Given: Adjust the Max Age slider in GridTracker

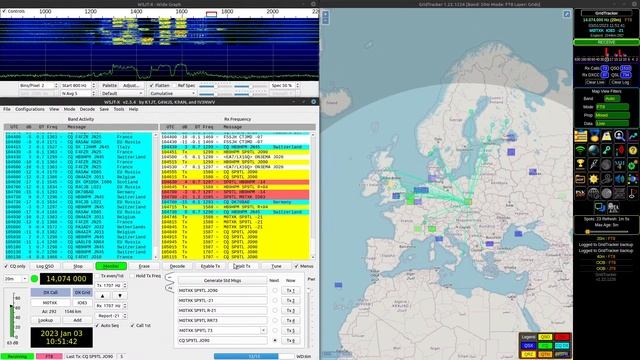Looking at the screenshot, I should 606,231.
